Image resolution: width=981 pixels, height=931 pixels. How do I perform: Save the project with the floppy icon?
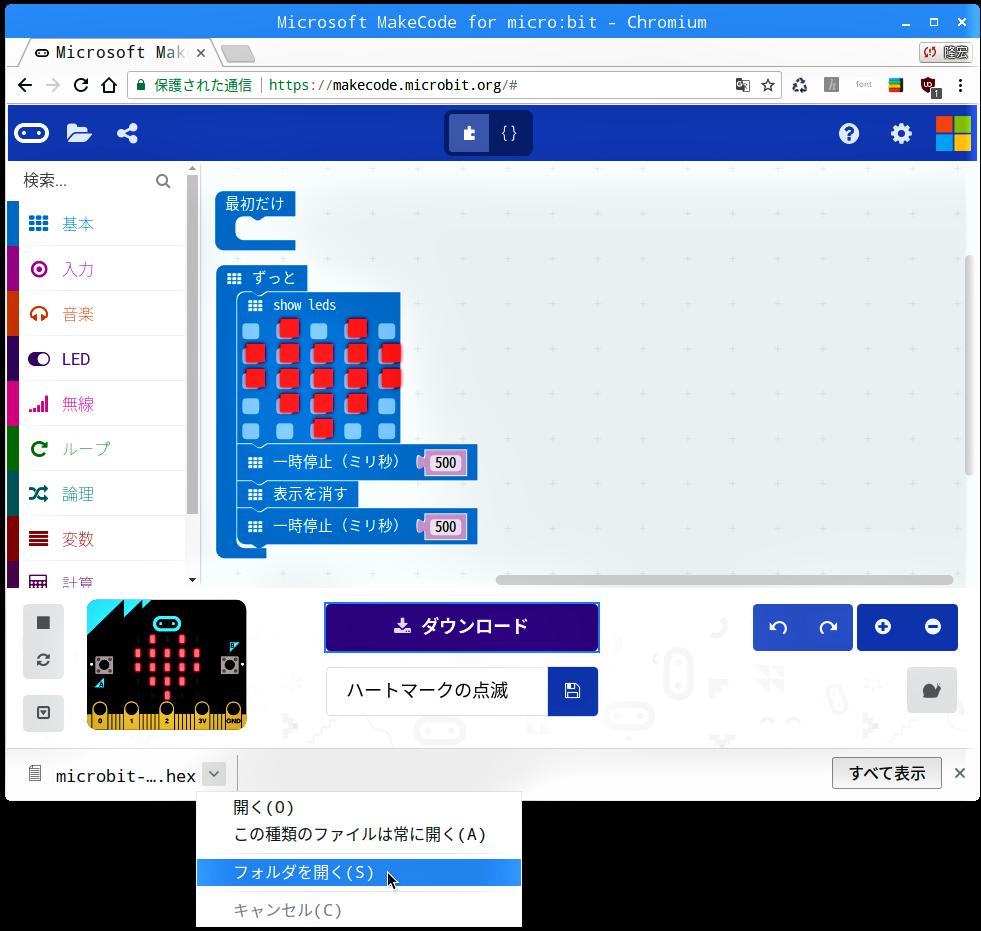[x=572, y=691]
